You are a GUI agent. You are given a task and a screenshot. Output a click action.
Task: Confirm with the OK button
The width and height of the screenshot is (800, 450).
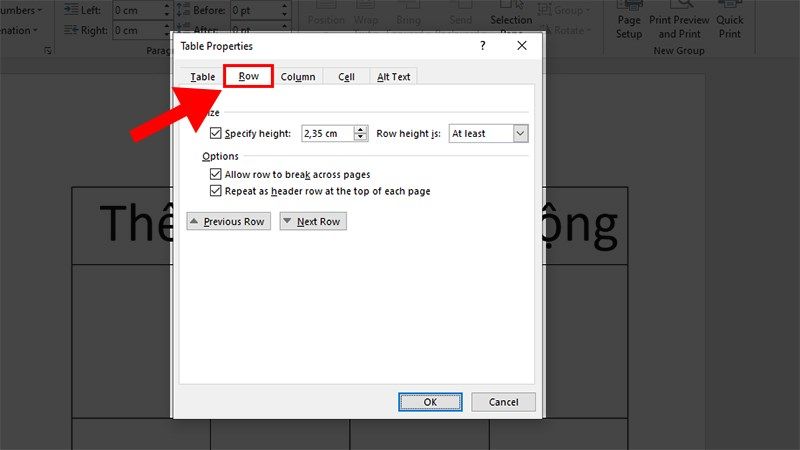point(430,402)
